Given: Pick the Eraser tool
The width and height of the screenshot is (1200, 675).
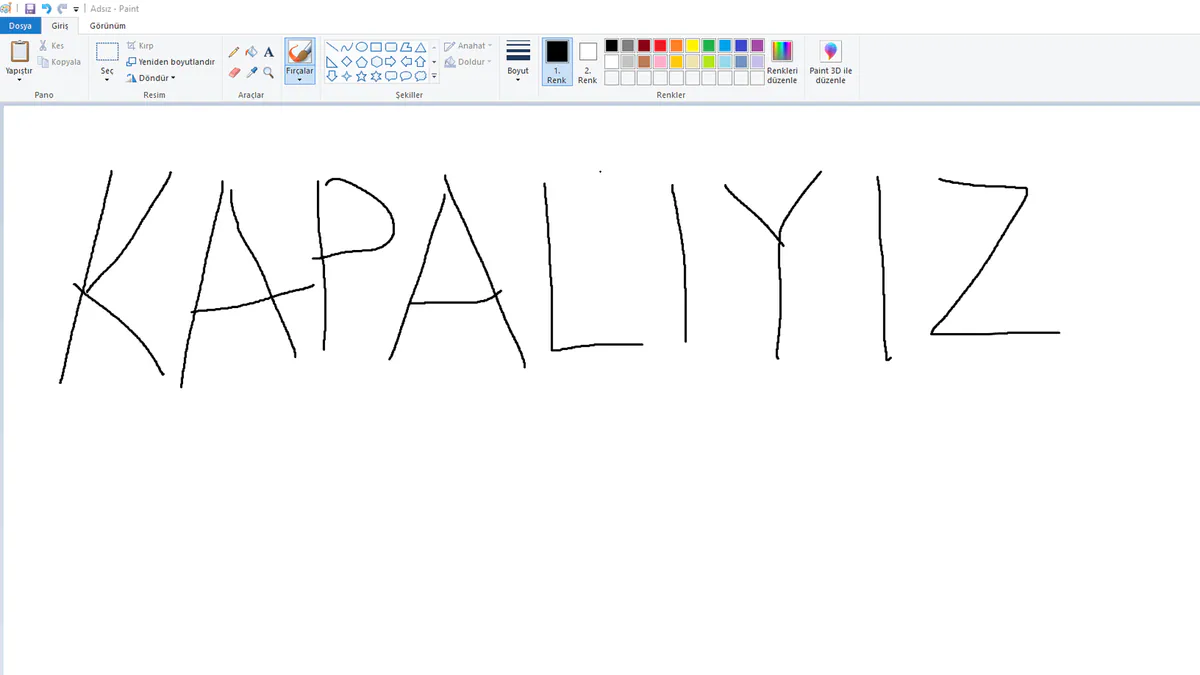Looking at the screenshot, I should (234, 72).
